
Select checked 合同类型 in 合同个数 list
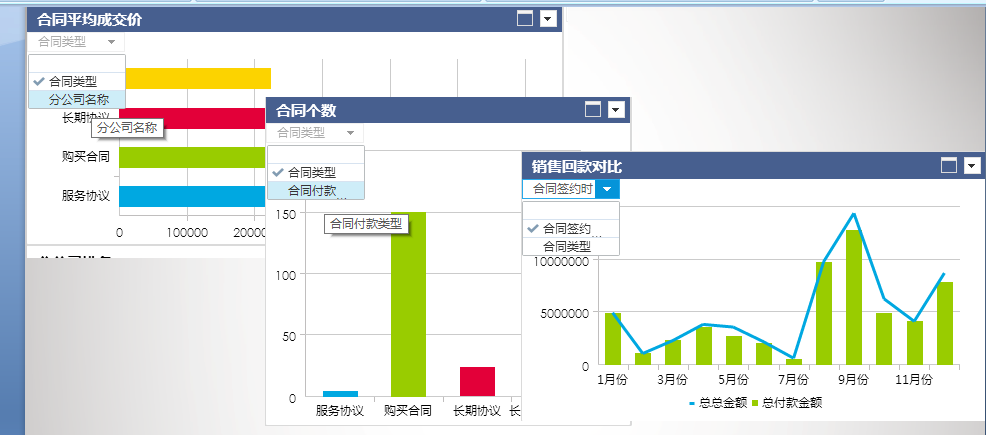(311, 172)
